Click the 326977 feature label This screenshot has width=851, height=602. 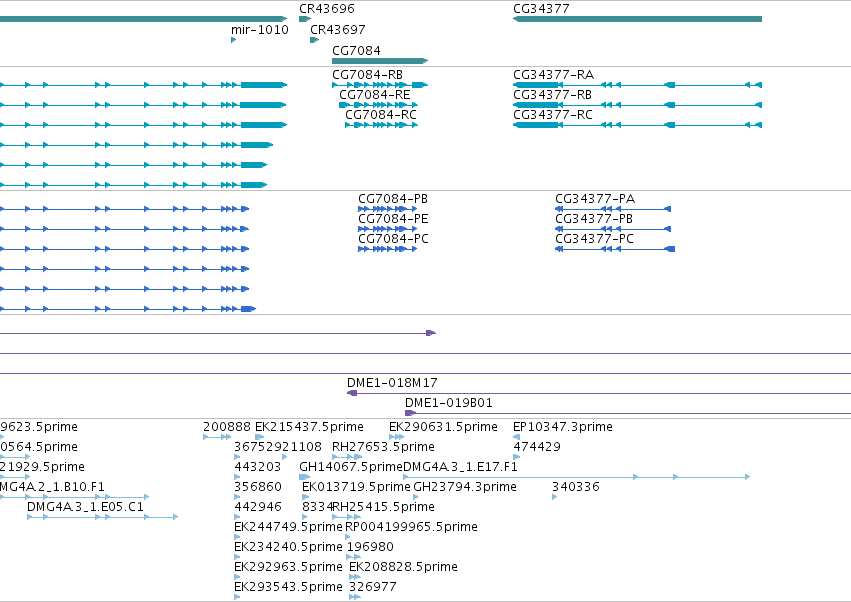[372, 587]
